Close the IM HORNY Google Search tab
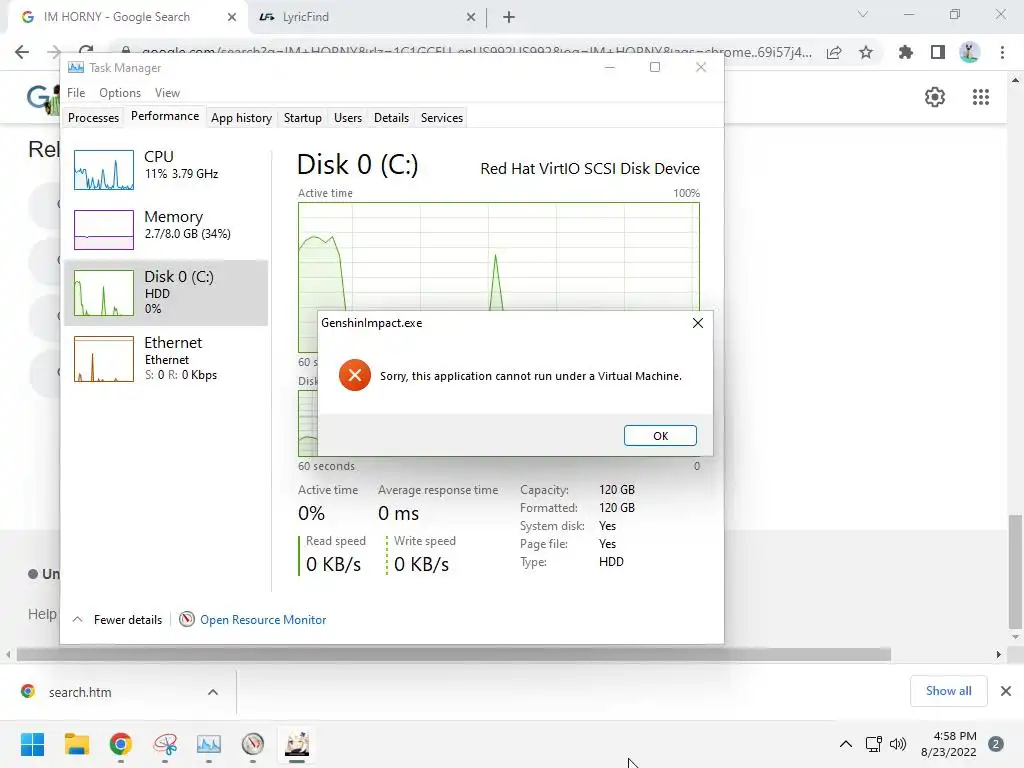The width and height of the screenshot is (1024, 768). tap(232, 17)
